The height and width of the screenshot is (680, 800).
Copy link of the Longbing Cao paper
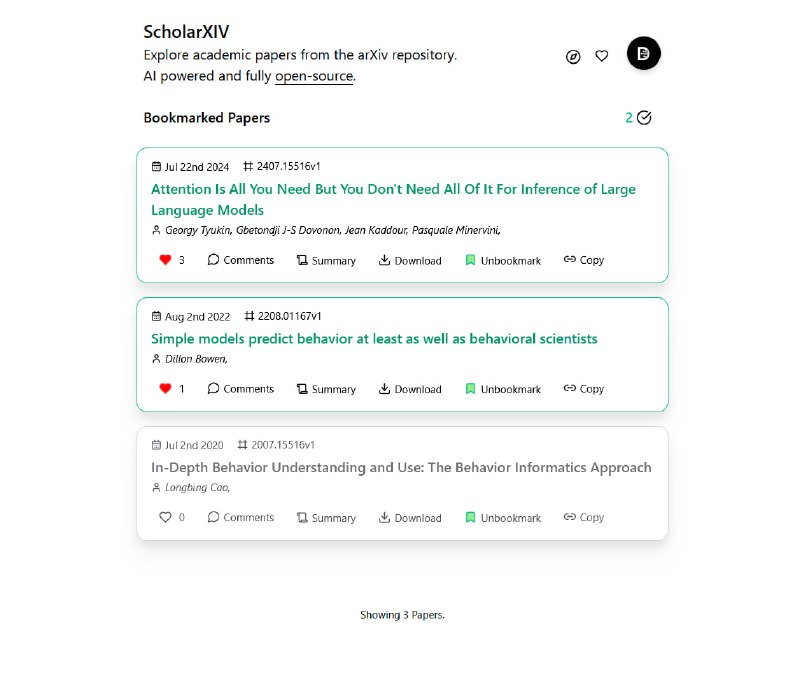click(x=584, y=517)
